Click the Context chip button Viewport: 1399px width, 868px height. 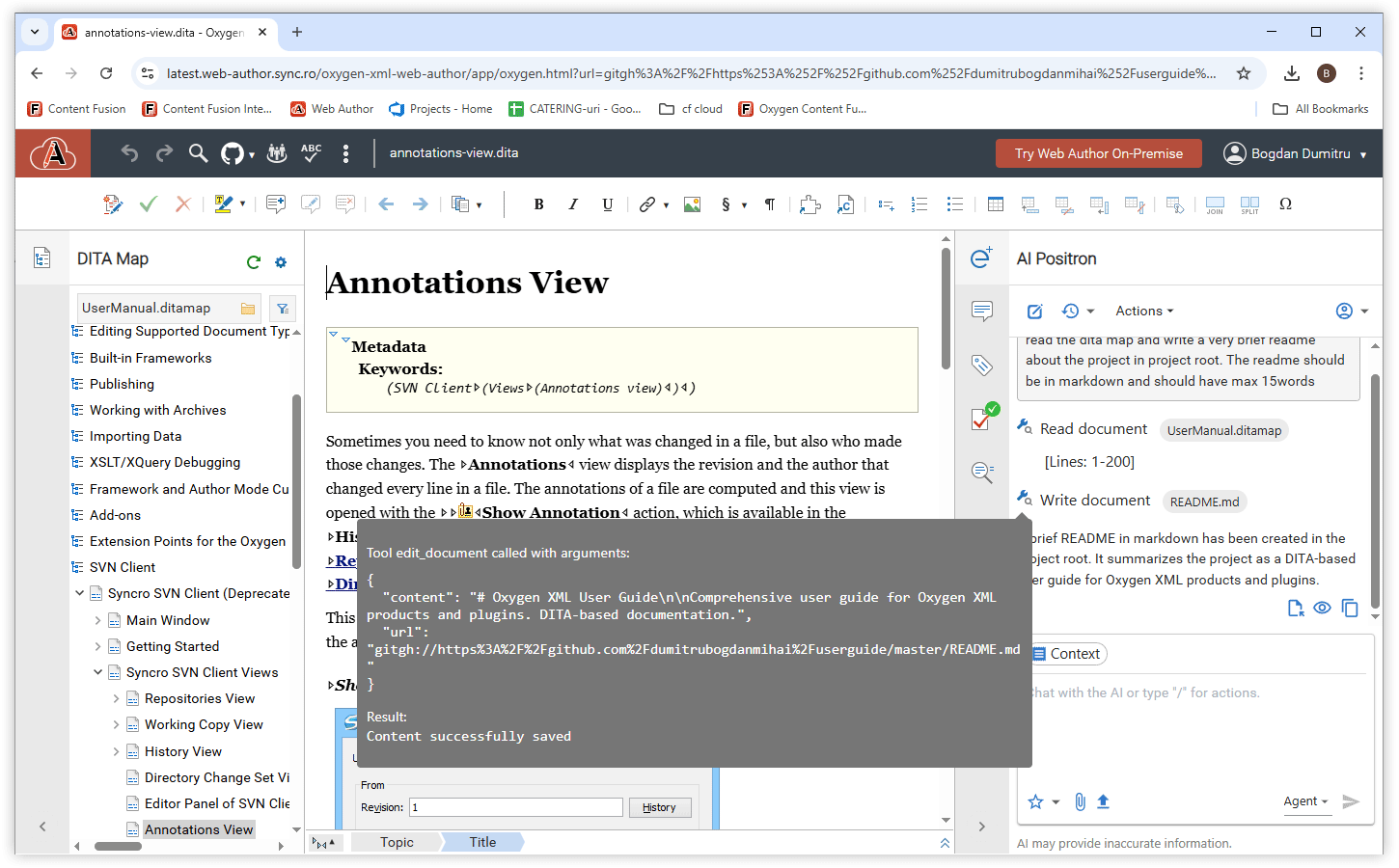pos(1067,654)
